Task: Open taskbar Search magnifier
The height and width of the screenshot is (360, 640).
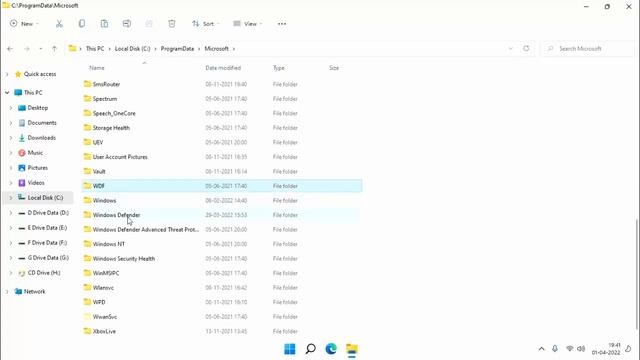Action: pos(310,349)
